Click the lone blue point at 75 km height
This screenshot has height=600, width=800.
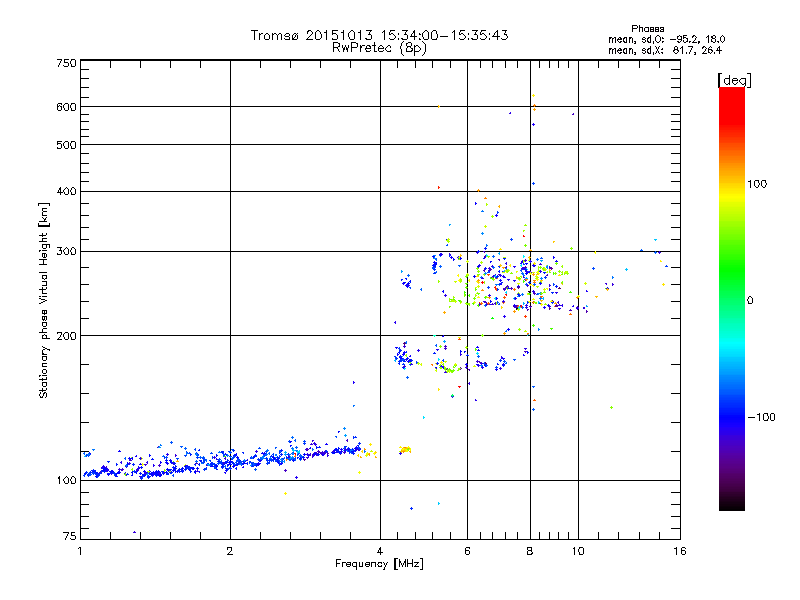point(135,532)
